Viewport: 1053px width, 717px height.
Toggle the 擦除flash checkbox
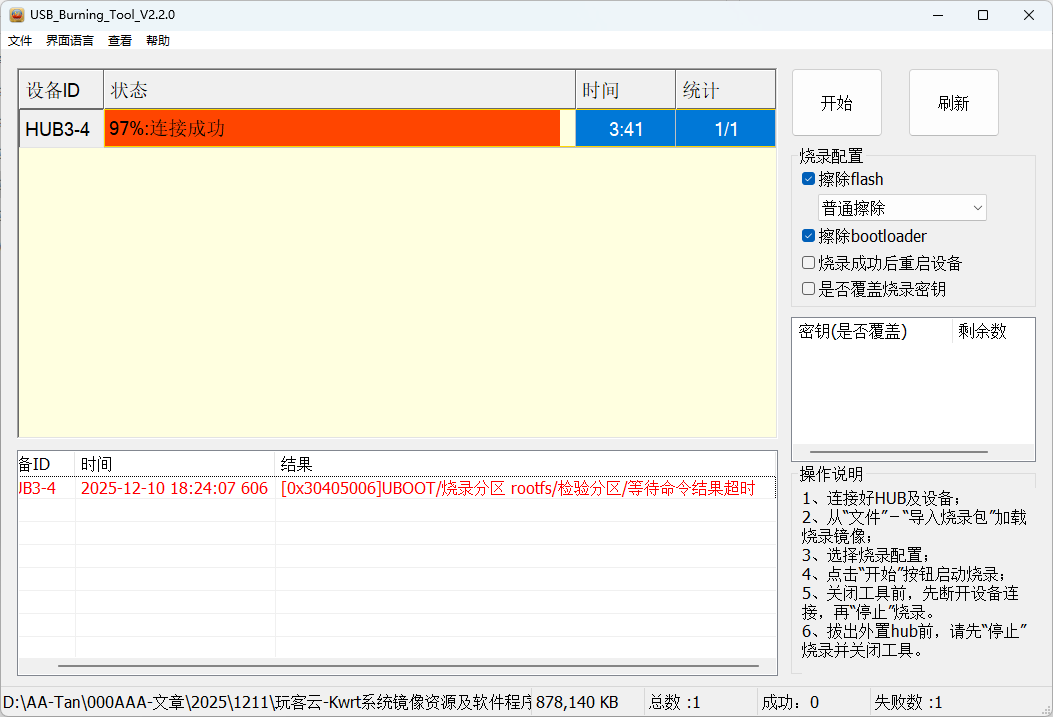[809, 179]
